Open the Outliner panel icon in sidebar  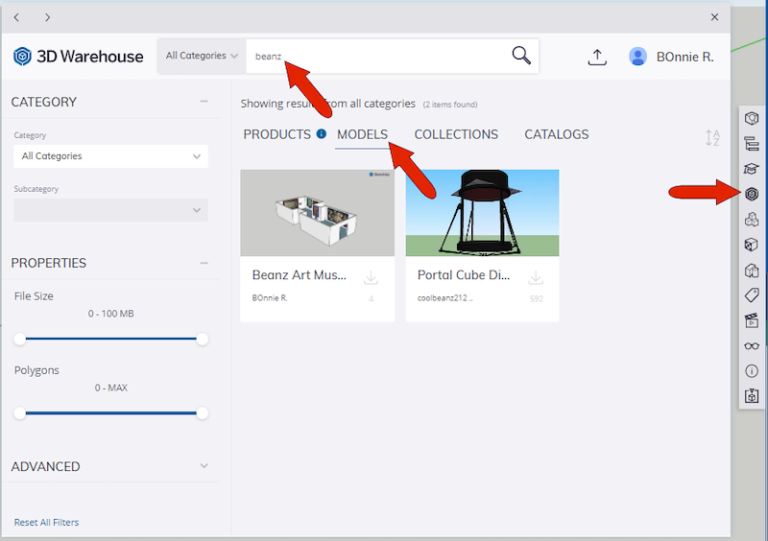tap(751, 144)
